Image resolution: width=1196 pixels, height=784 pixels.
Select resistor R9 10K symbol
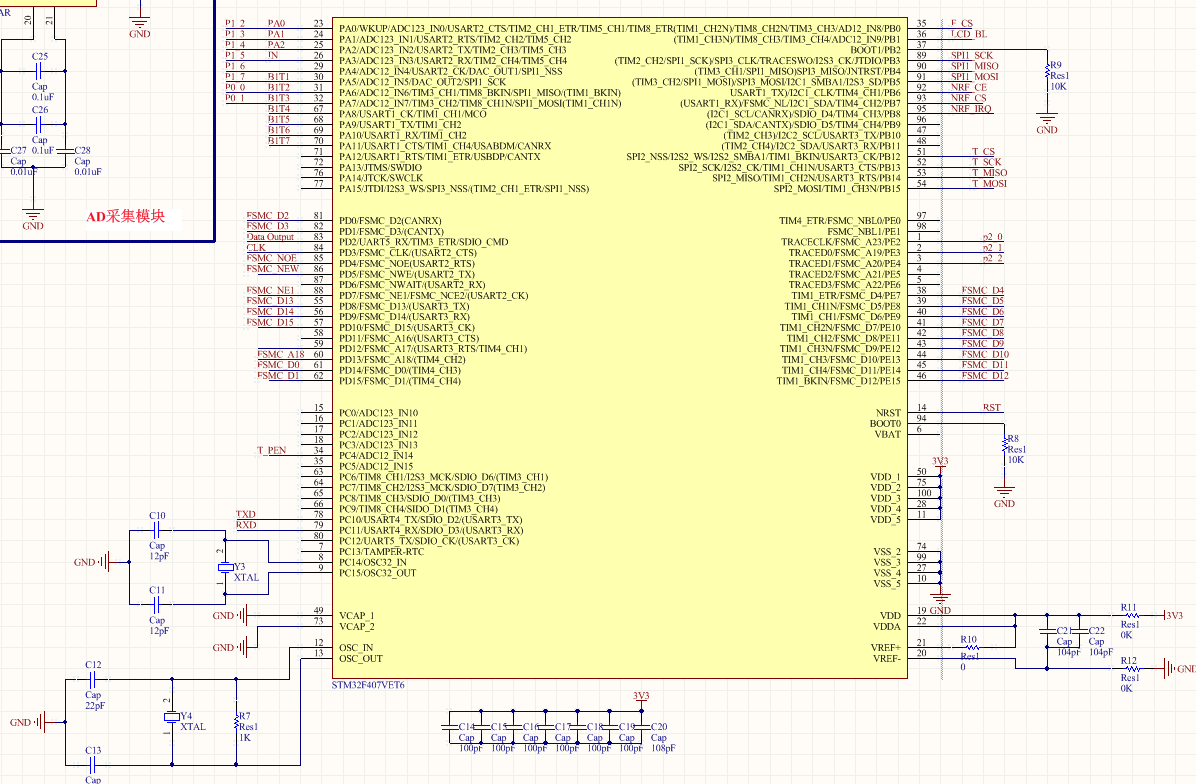(1047, 71)
